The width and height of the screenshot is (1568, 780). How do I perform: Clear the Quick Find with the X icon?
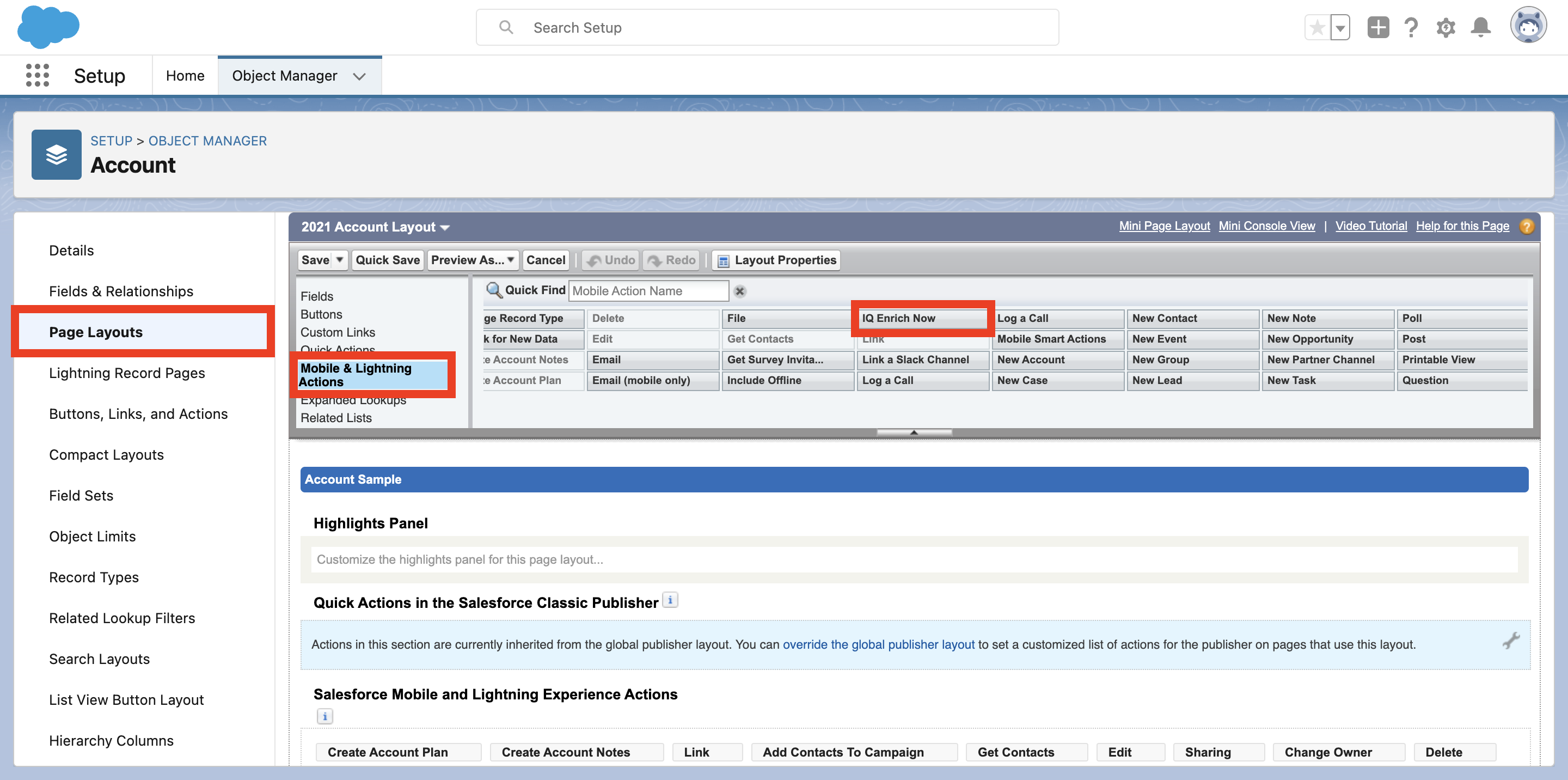pos(739,291)
